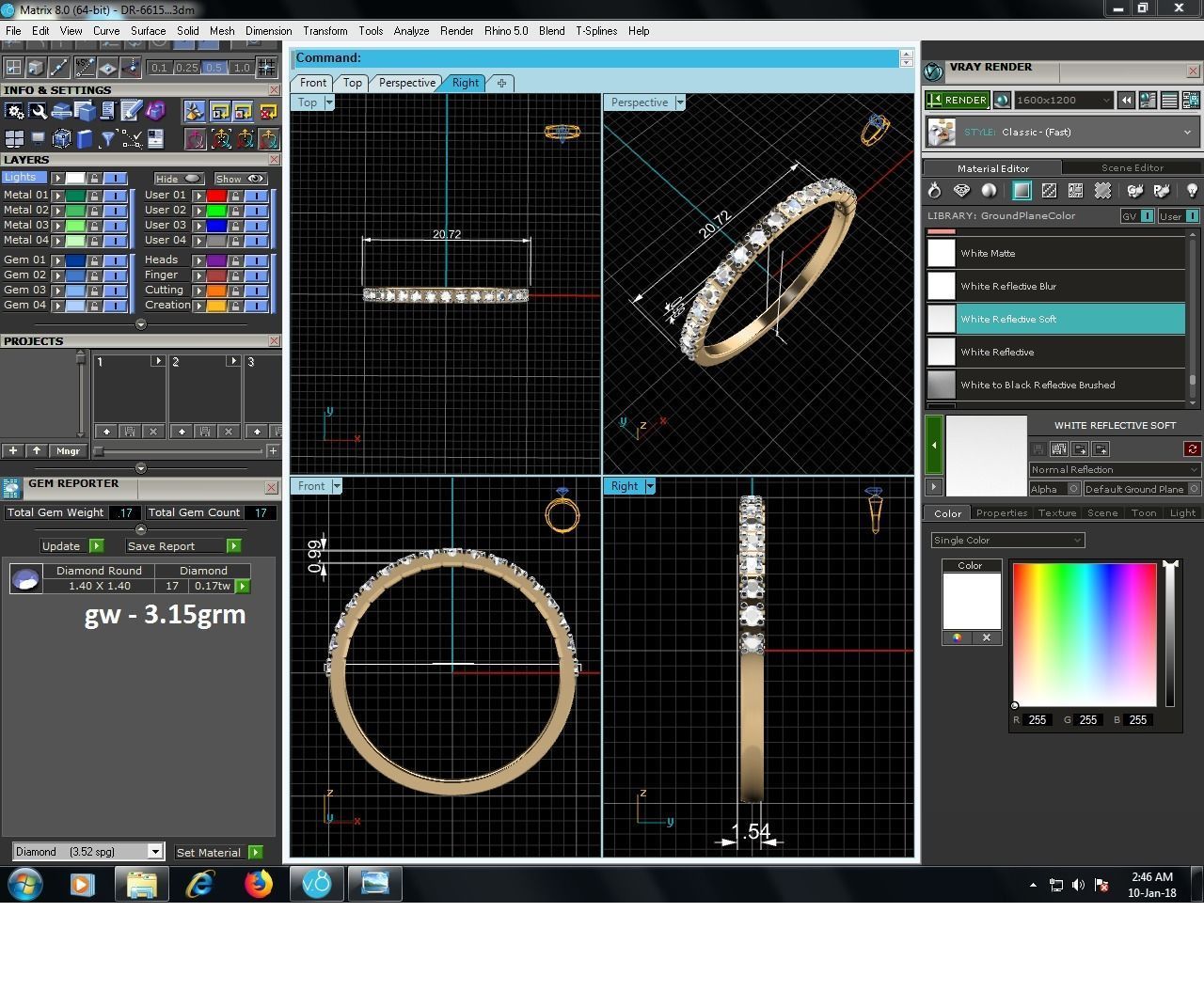Viewport: 1204px width, 991px height.
Task: Open Internet Explorer from the taskbar
Action: point(199,884)
